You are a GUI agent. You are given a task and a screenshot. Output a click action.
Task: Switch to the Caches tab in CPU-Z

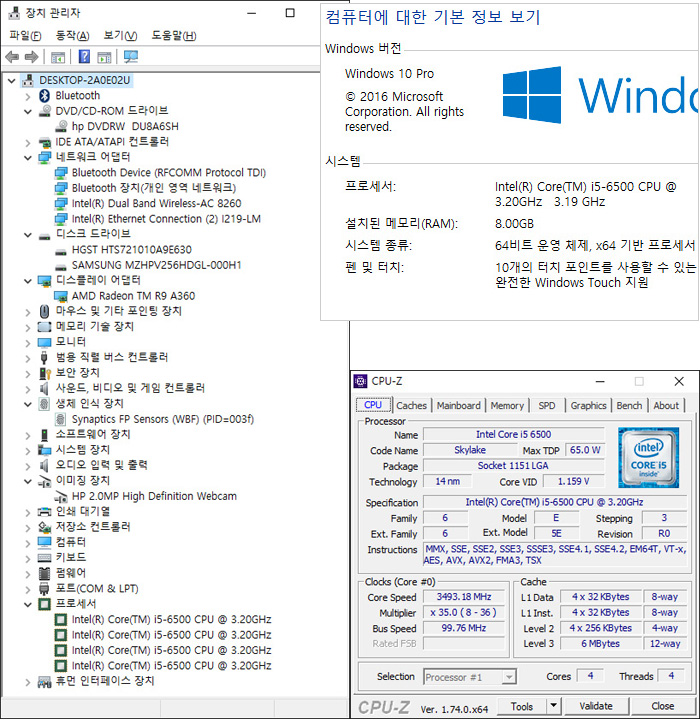click(411, 405)
